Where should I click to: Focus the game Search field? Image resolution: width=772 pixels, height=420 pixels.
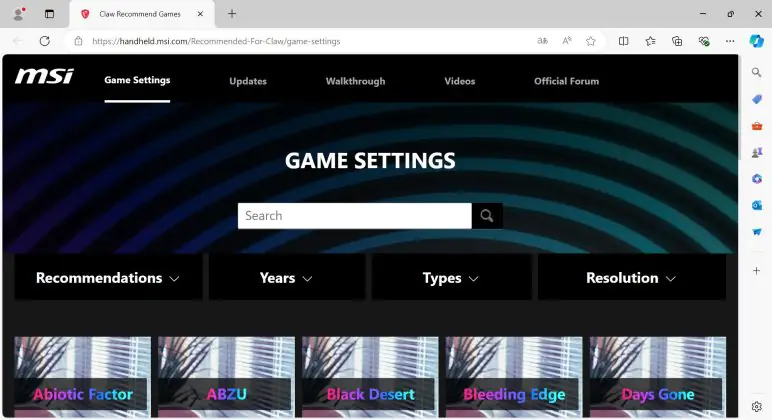tap(354, 216)
